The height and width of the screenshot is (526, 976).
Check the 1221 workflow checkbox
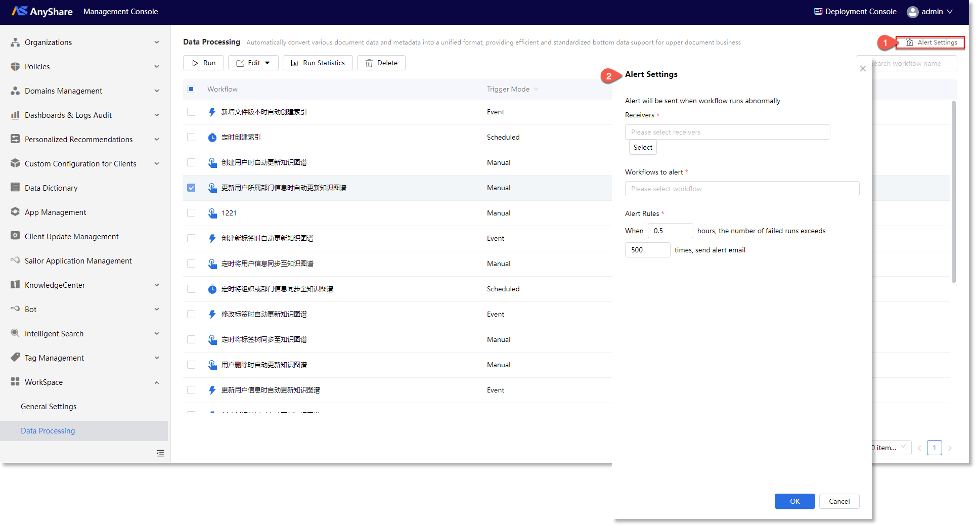coord(191,213)
